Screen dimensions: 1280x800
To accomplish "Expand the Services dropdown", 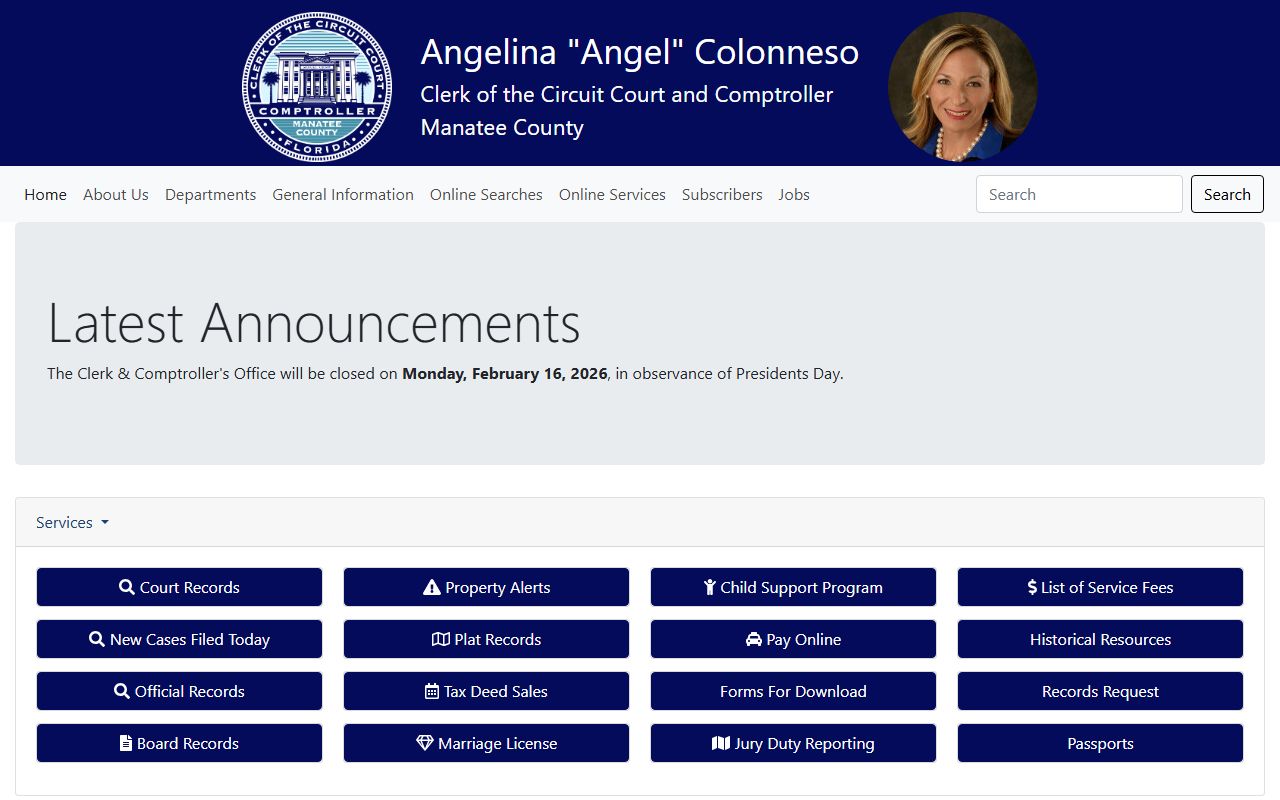I will [72, 522].
